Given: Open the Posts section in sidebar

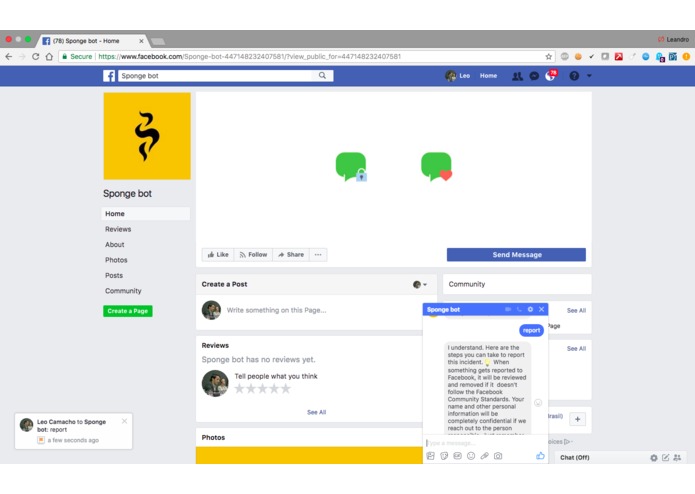Looking at the screenshot, I should (114, 276).
